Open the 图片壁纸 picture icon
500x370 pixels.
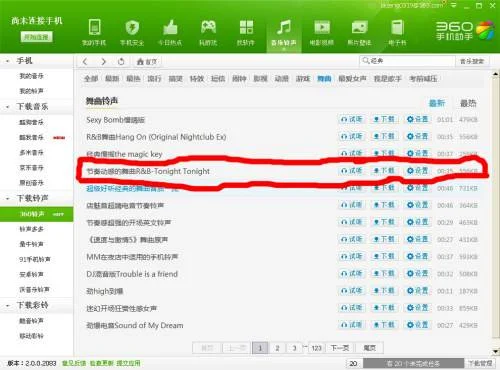tap(359, 32)
